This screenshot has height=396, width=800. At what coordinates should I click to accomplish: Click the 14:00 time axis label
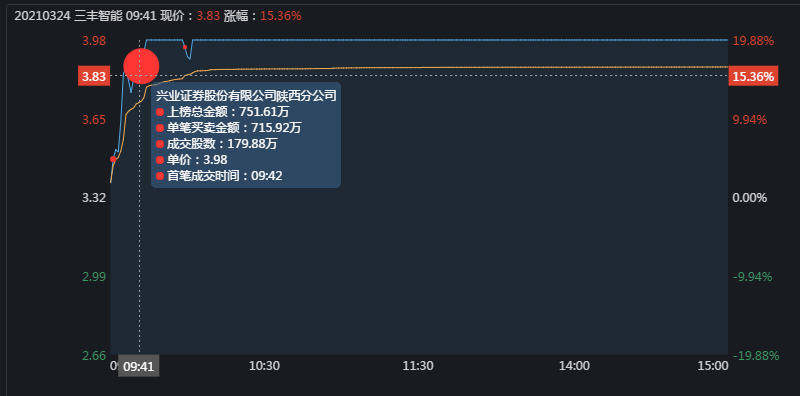[574, 366]
